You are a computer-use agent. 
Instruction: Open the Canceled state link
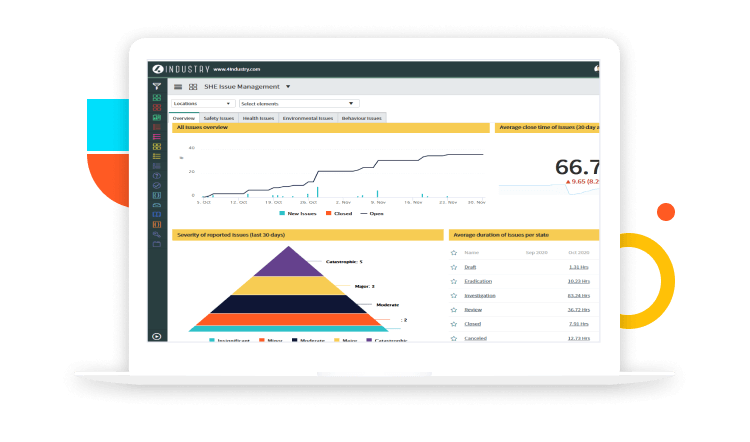coord(475,338)
